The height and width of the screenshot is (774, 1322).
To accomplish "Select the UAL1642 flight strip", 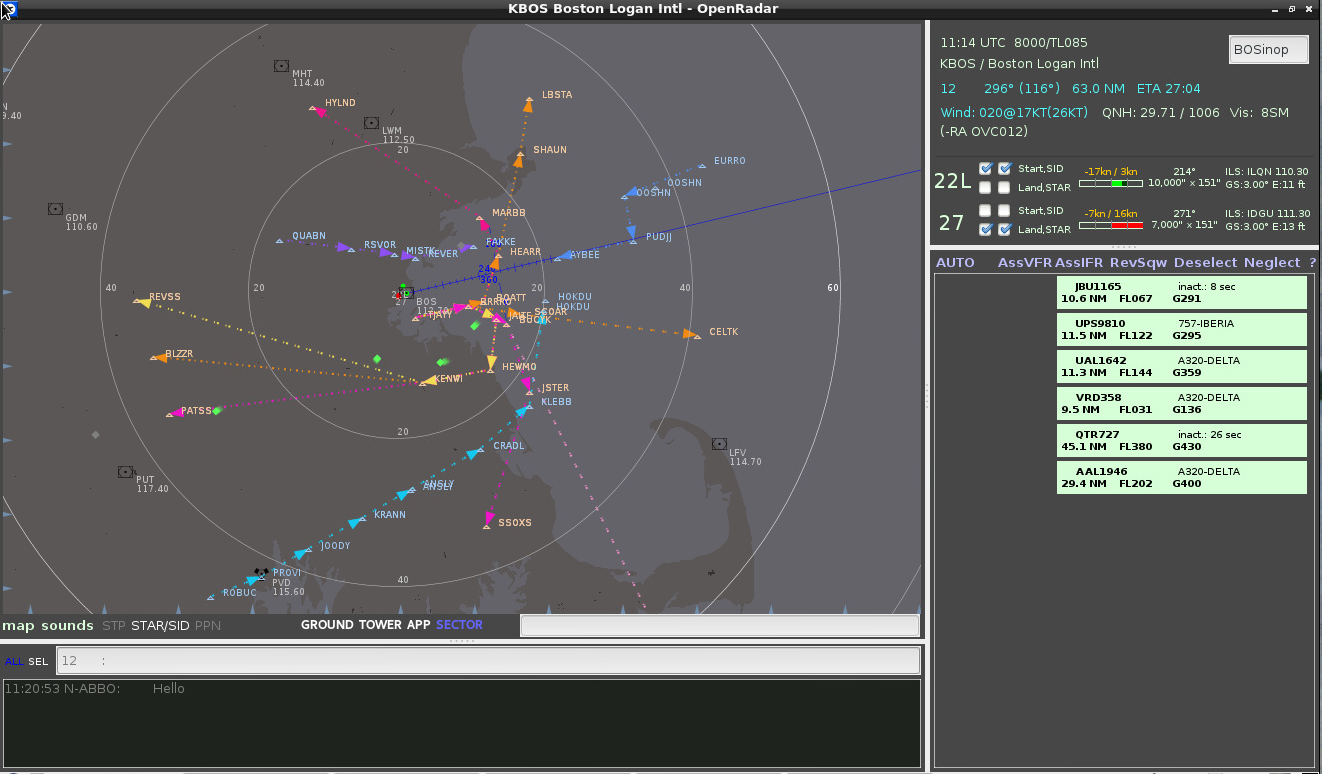I will click(x=1182, y=366).
